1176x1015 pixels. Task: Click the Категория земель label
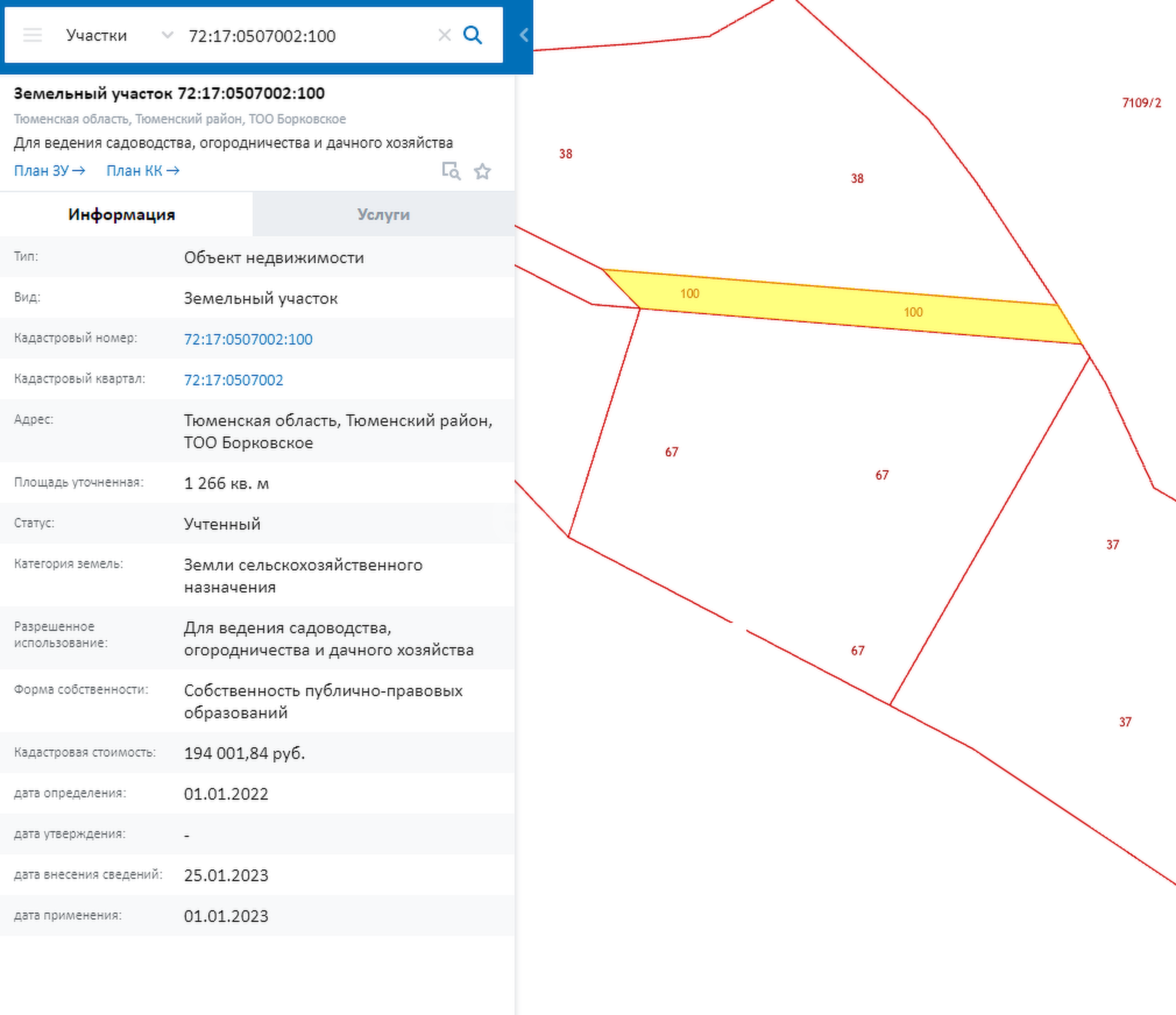(69, 564)
